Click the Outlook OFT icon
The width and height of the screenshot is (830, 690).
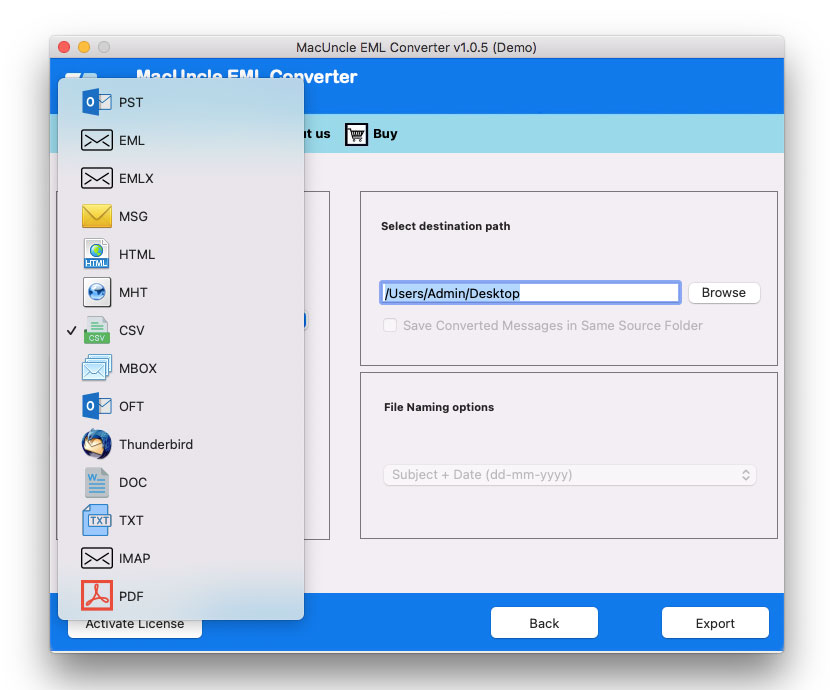(x=96, y=406)
